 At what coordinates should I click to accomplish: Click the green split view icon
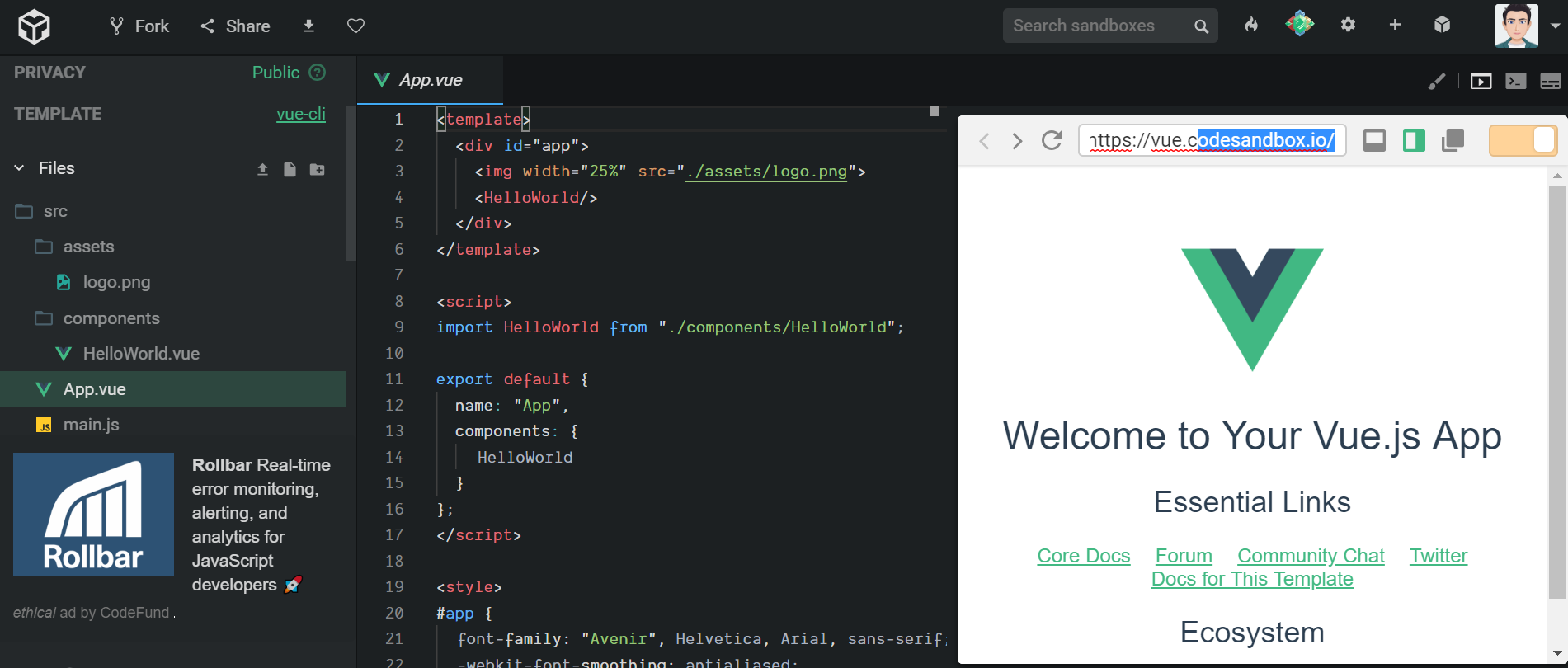pyautogui.click(x=1414, y=141)
